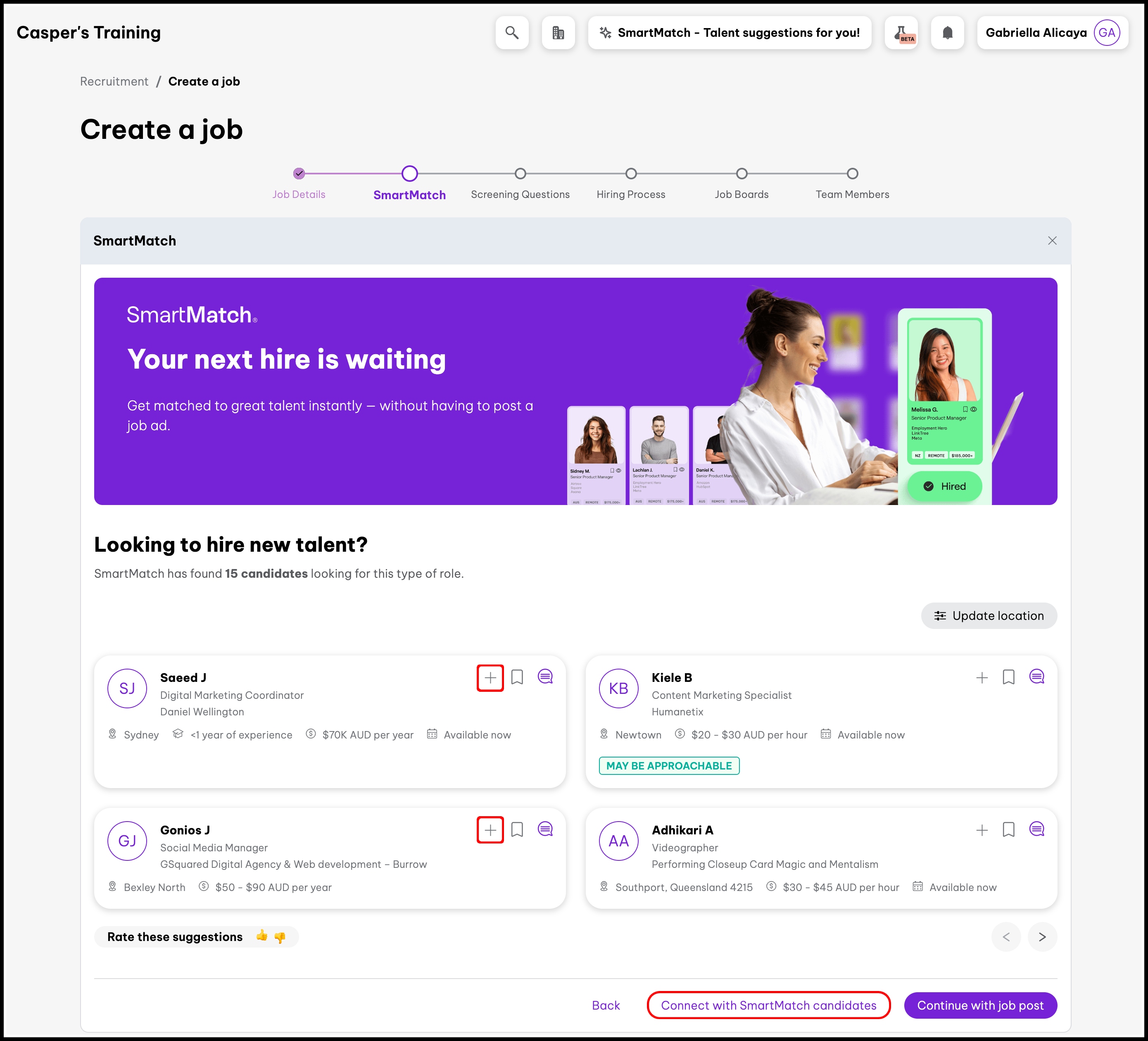This screenshot has height=1041, width=1148.
Task: Add Adhikari A with plus icon
Action: click(x=981, y=829)
